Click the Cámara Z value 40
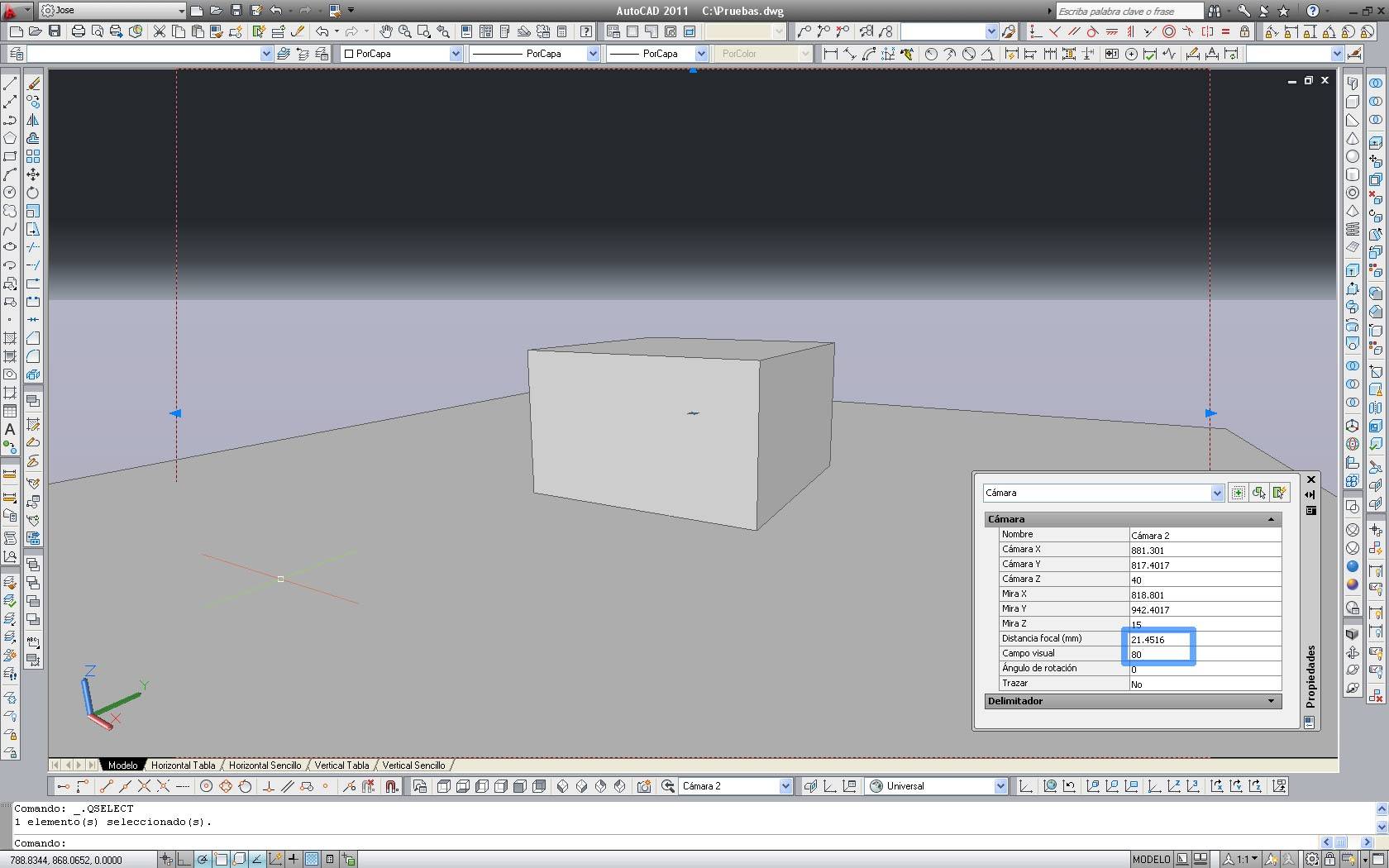The image size is (1389, 868). click(x=1205, y=580)
